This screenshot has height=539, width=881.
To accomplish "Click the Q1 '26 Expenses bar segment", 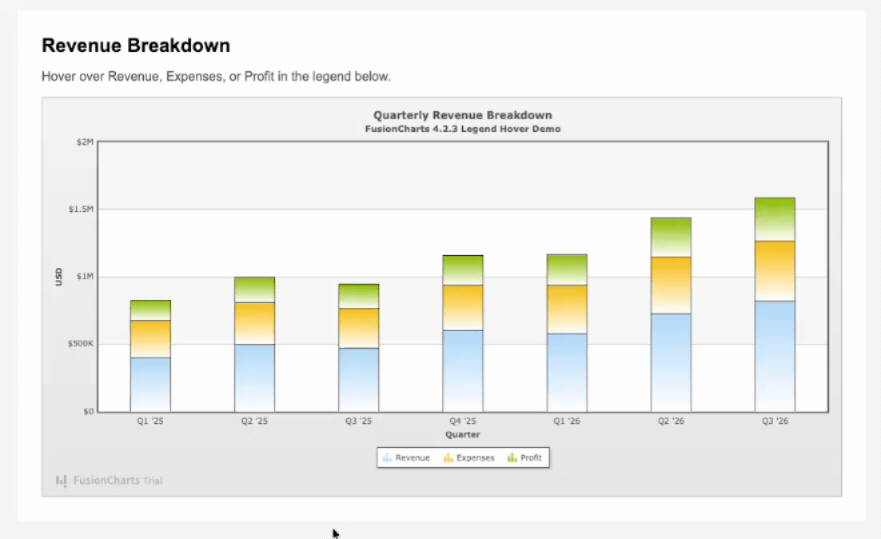I will 567,310.
